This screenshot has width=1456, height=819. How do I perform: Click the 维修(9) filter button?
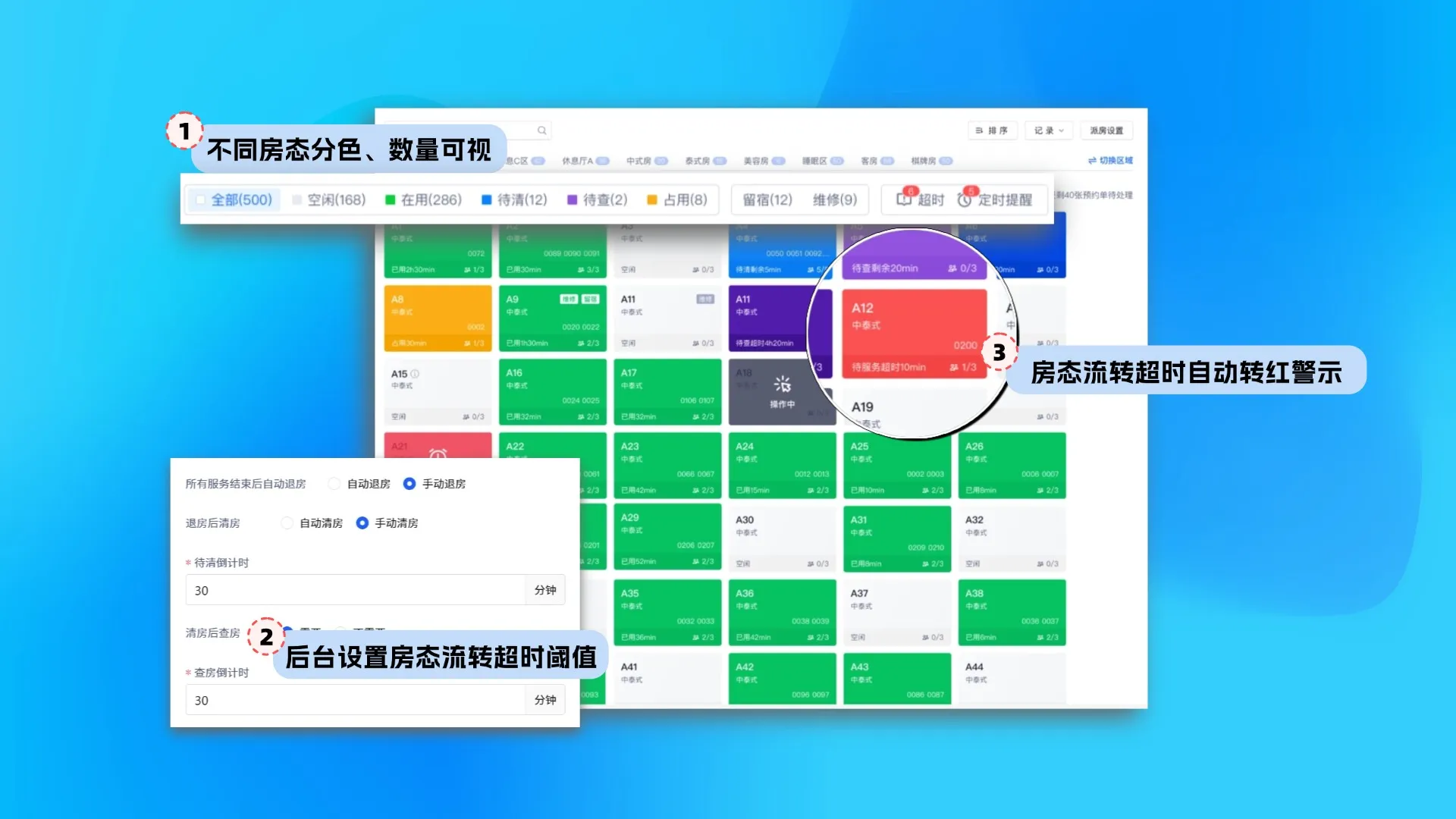pyautogui.click(x=834, y=199)
